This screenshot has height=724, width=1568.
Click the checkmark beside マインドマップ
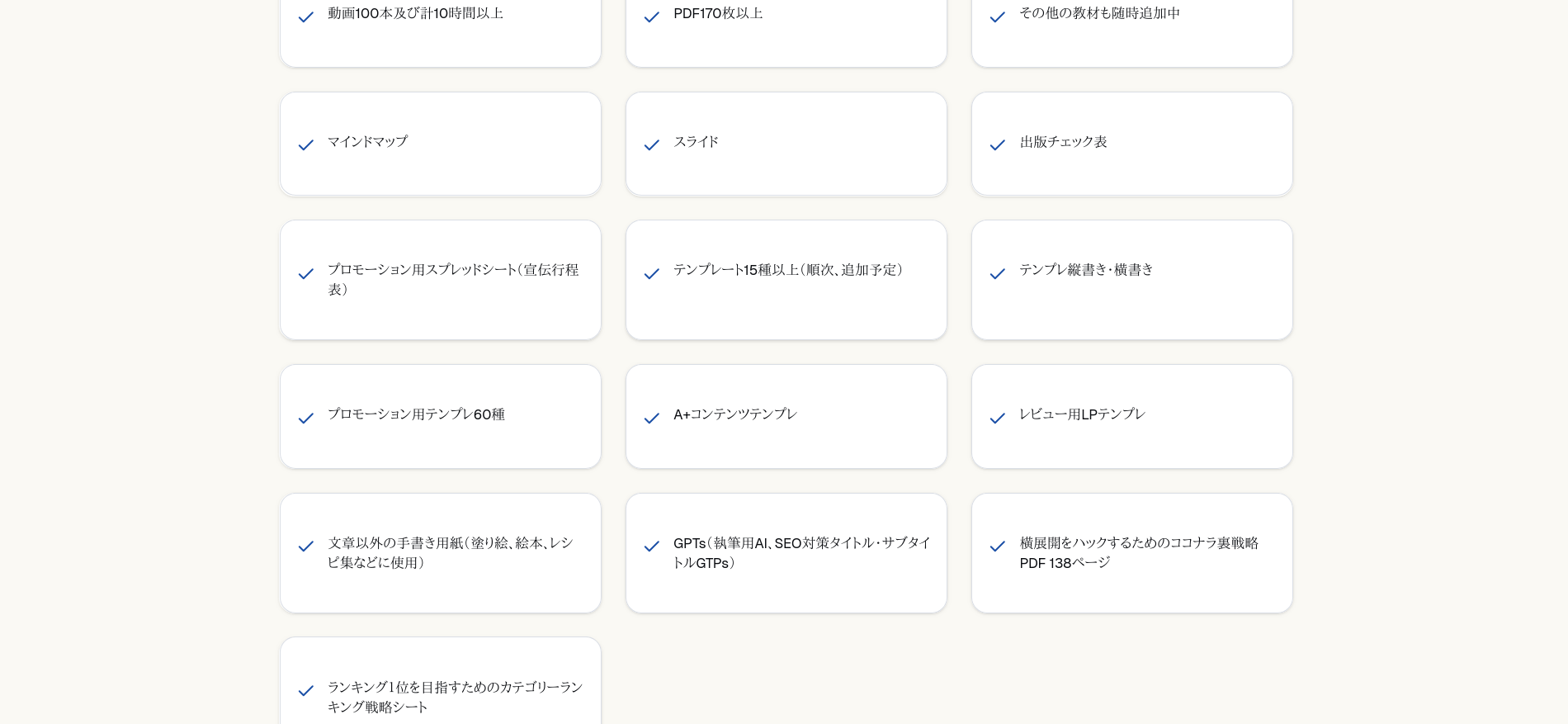[x=305, y=145]
